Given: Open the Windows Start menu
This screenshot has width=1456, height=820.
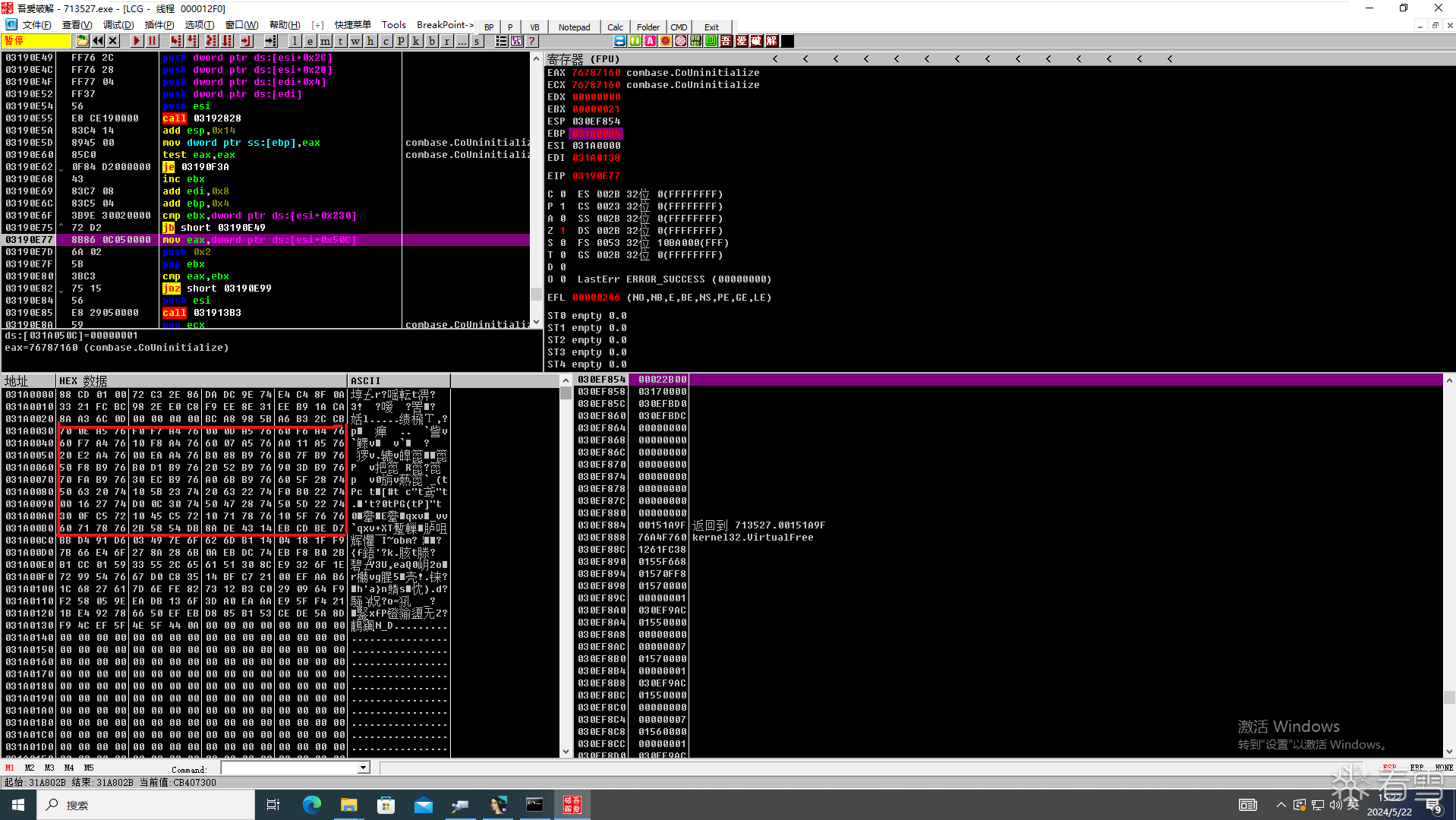Looking at the screenshot, I should pos(18,805).
